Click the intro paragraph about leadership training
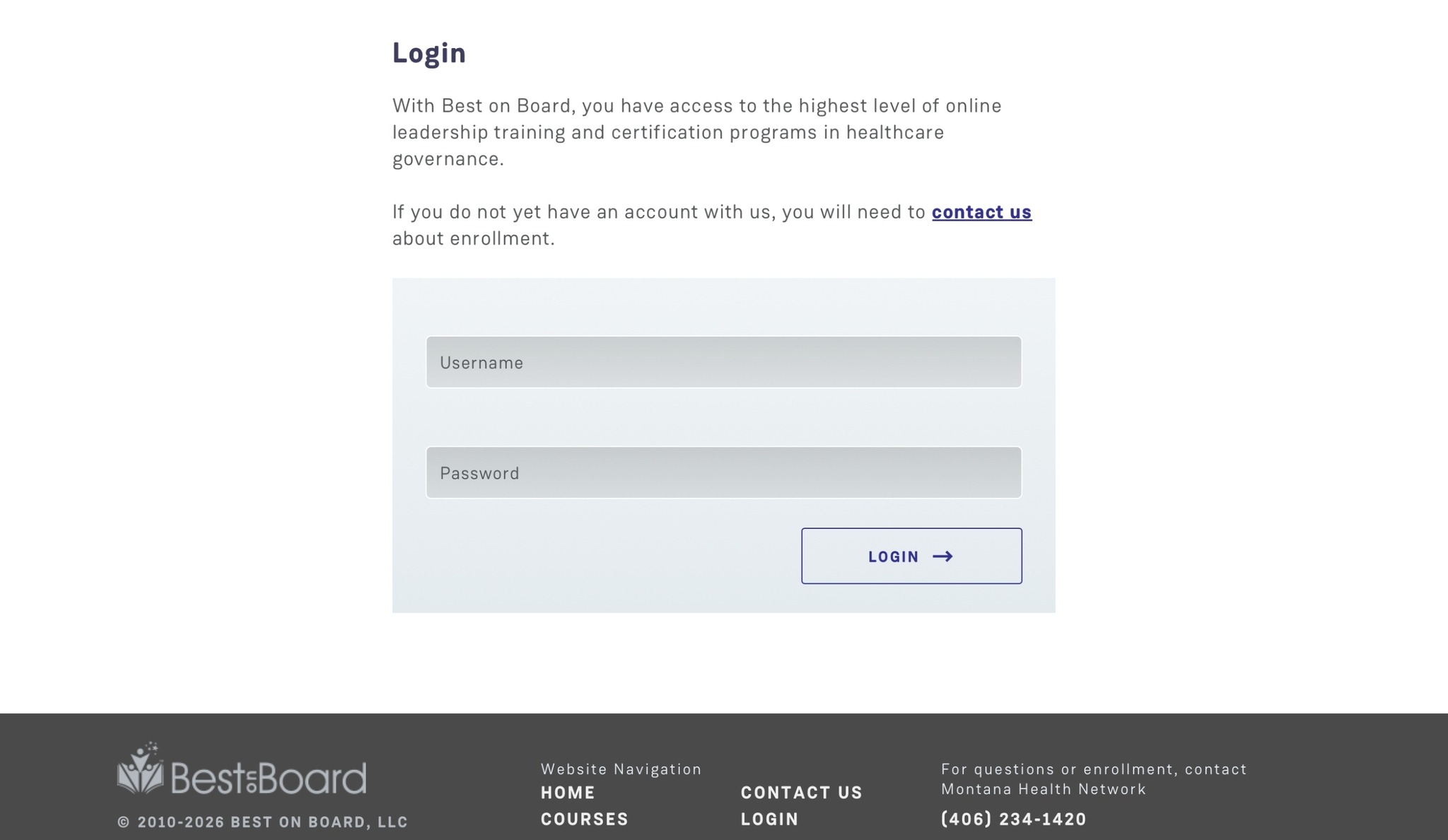 (697, 132)
